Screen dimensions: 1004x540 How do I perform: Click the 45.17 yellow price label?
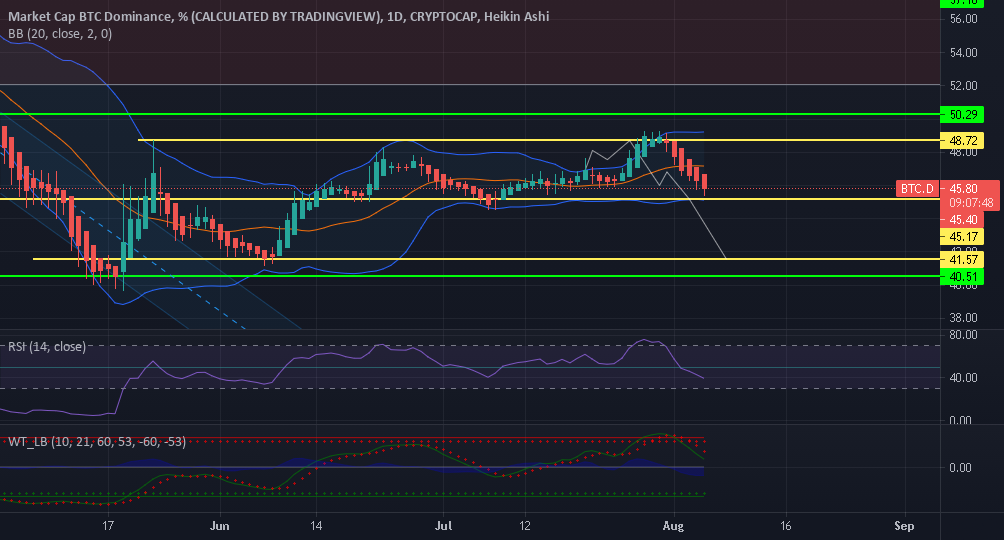point(962,236)
